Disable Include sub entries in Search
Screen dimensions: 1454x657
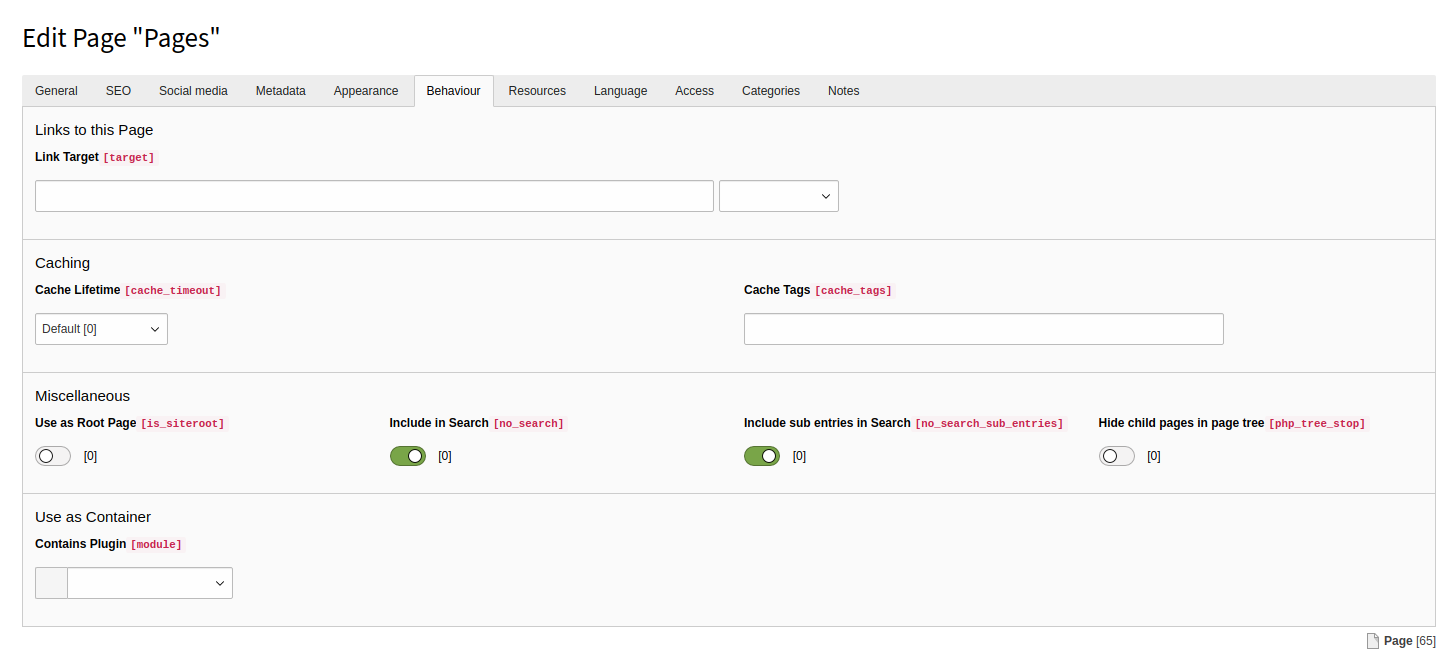(762, 455)
